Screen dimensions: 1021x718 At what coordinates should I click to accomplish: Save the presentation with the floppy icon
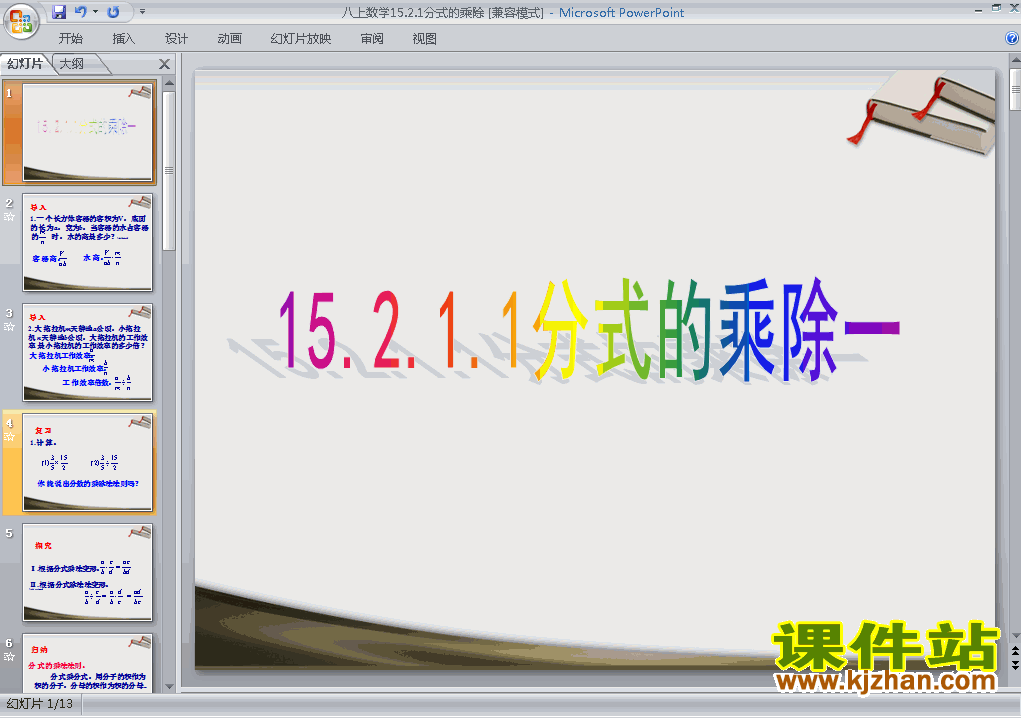pyautogui.click(x=59, y=12)
